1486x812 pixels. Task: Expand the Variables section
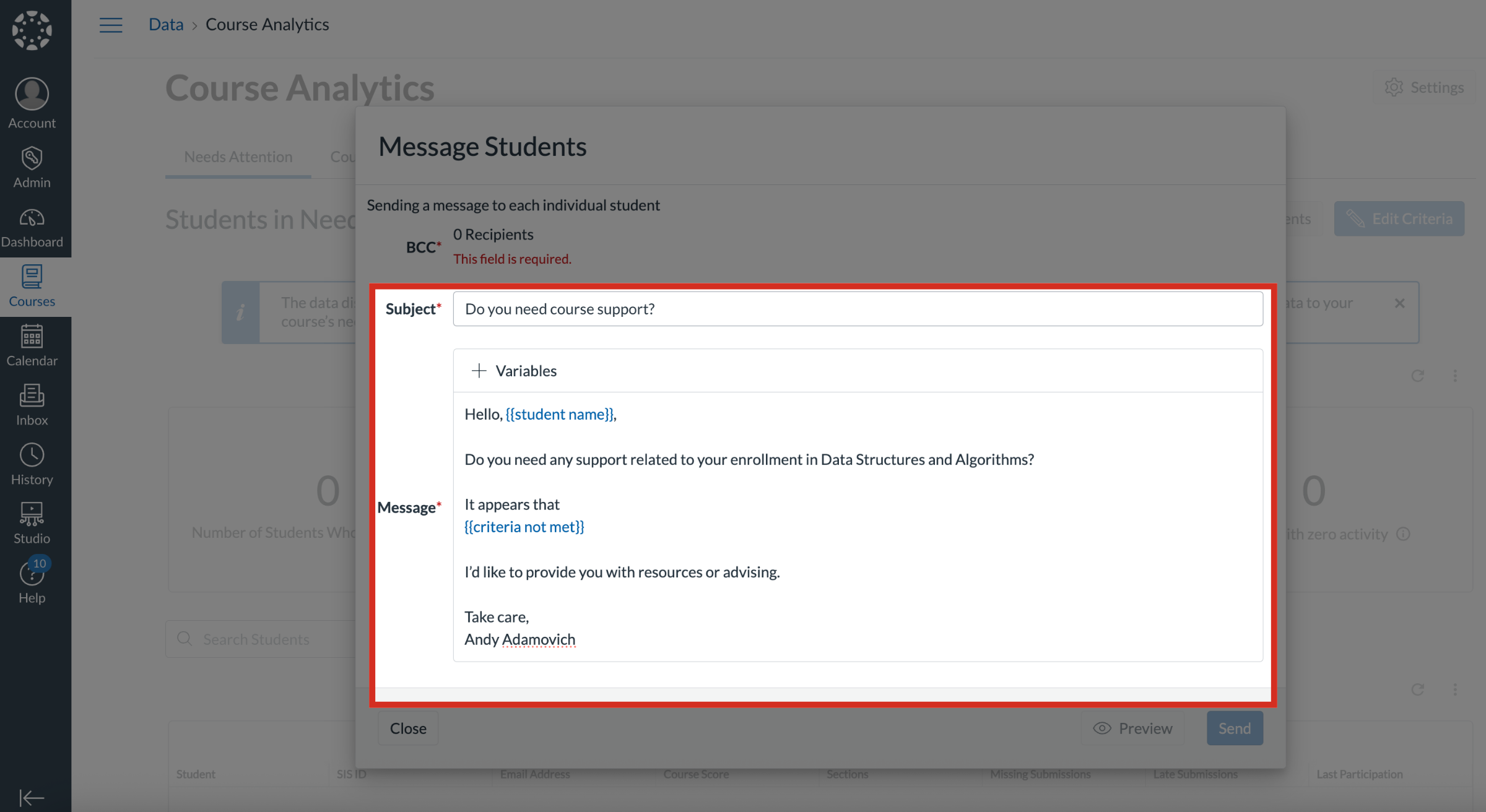pyautogui.click(x=513, y=370)
